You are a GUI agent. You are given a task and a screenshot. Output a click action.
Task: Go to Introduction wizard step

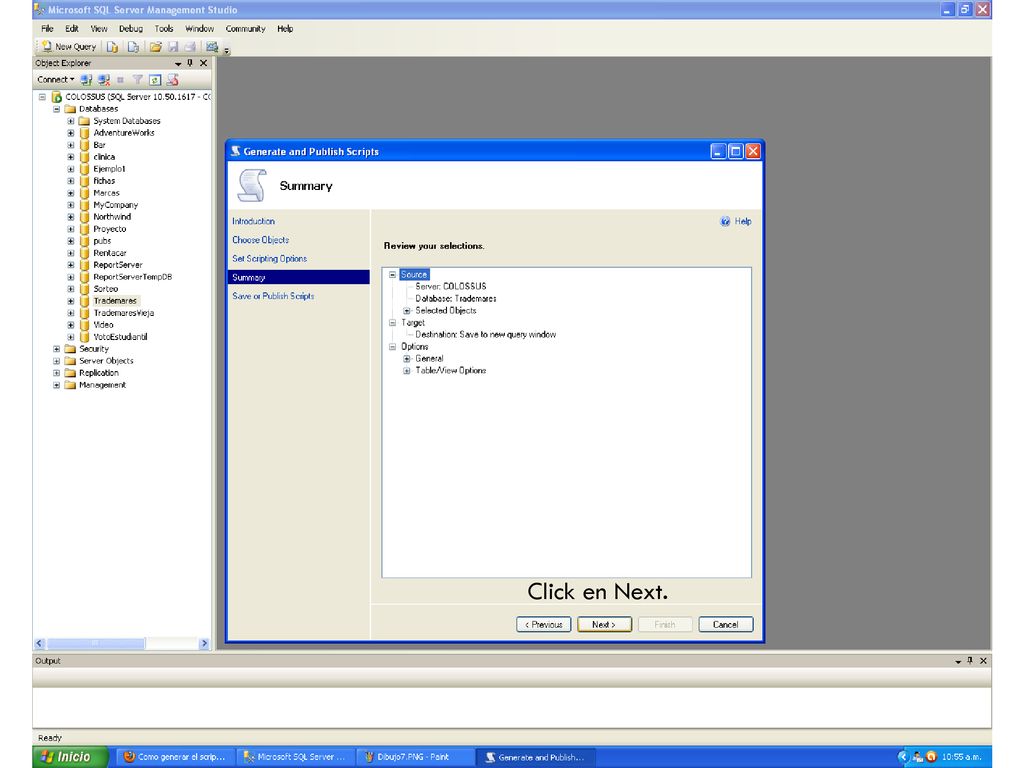coord(253,221)
